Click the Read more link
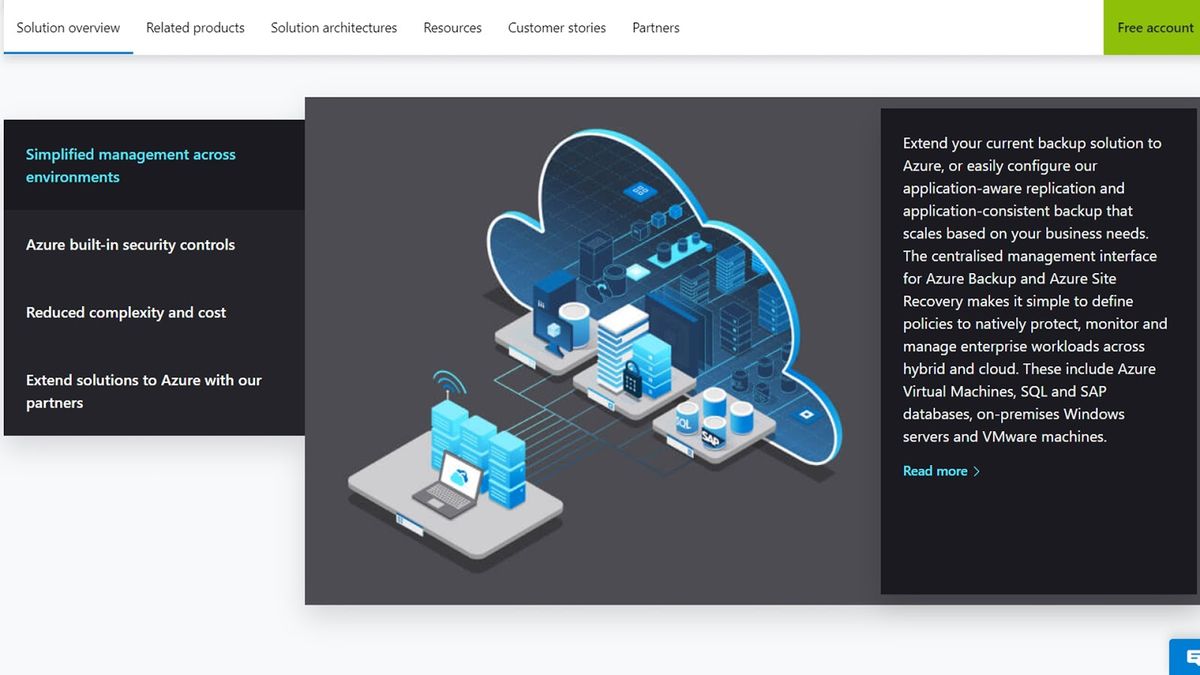Viewport: 1200px width, 675px height. (933, 470)
